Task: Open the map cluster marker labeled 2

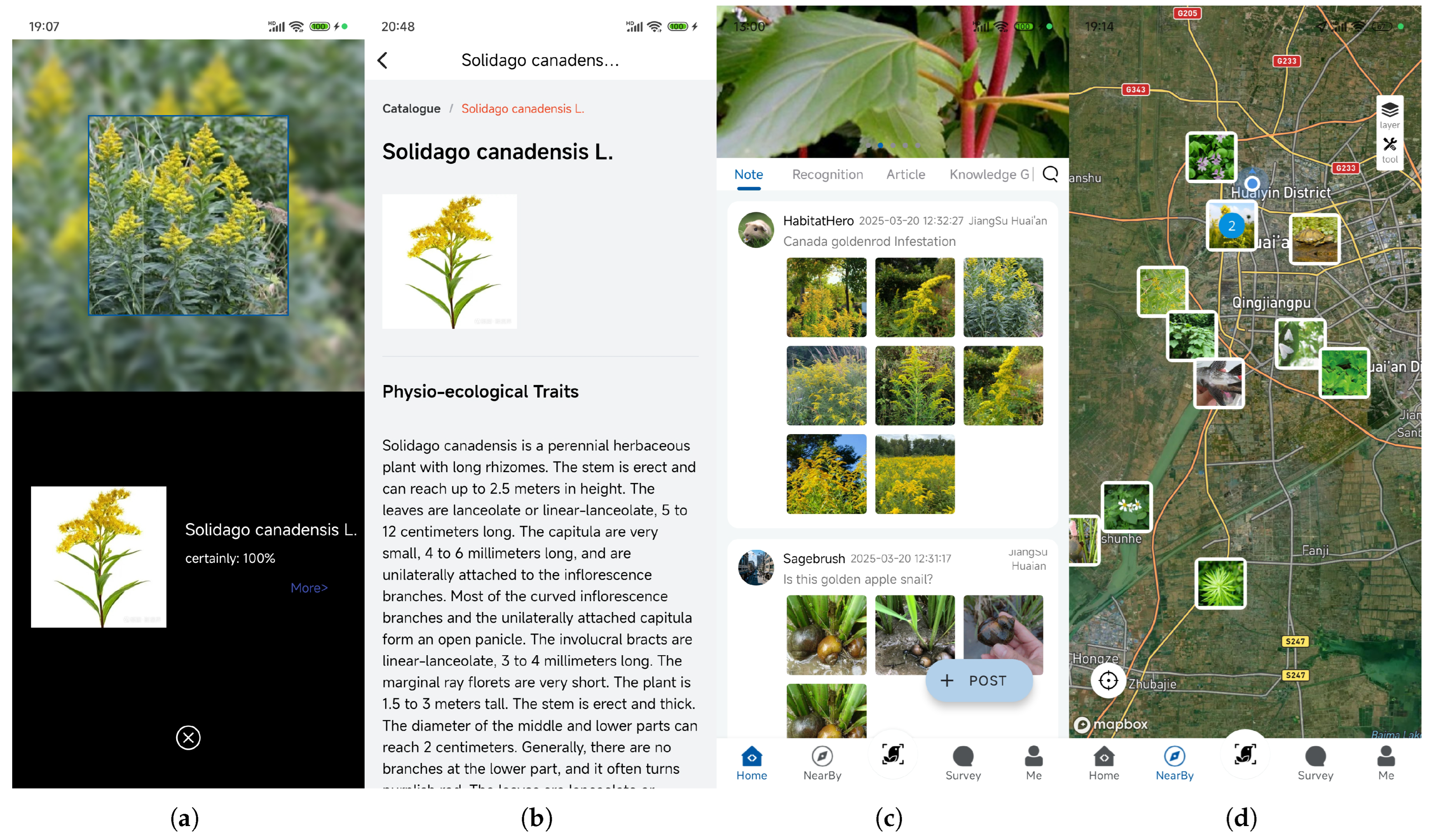Action: coord(1232,226)
